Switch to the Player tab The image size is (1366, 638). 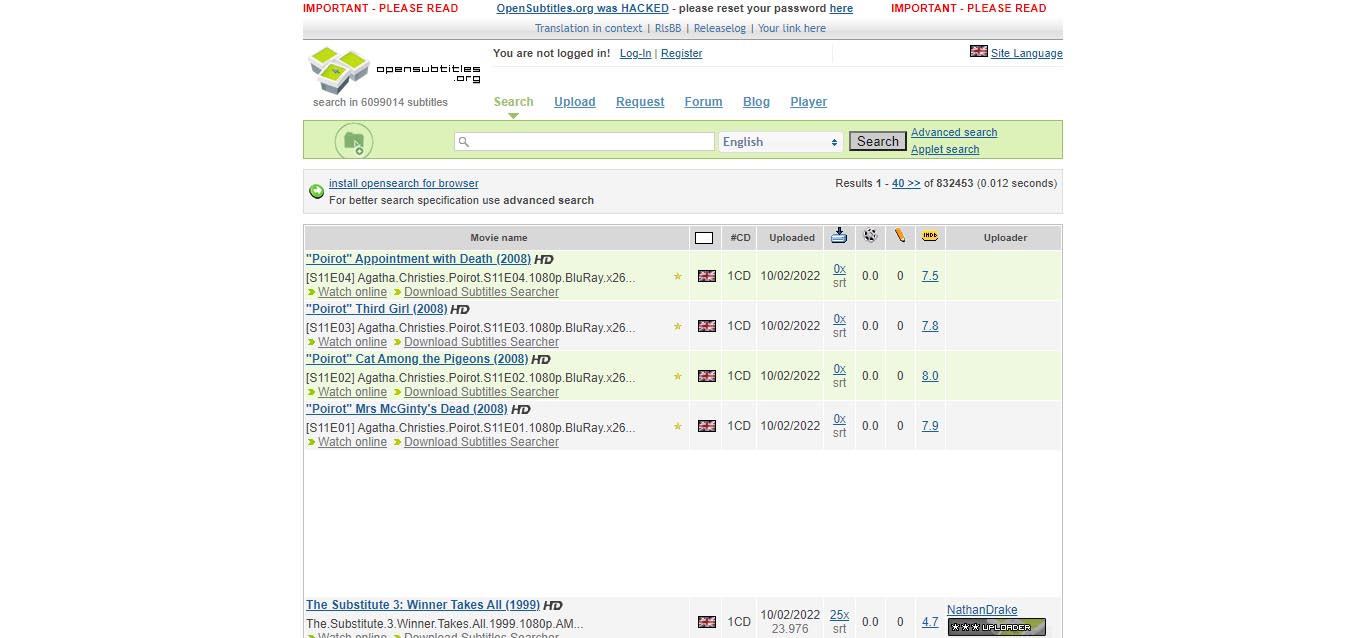808,102
